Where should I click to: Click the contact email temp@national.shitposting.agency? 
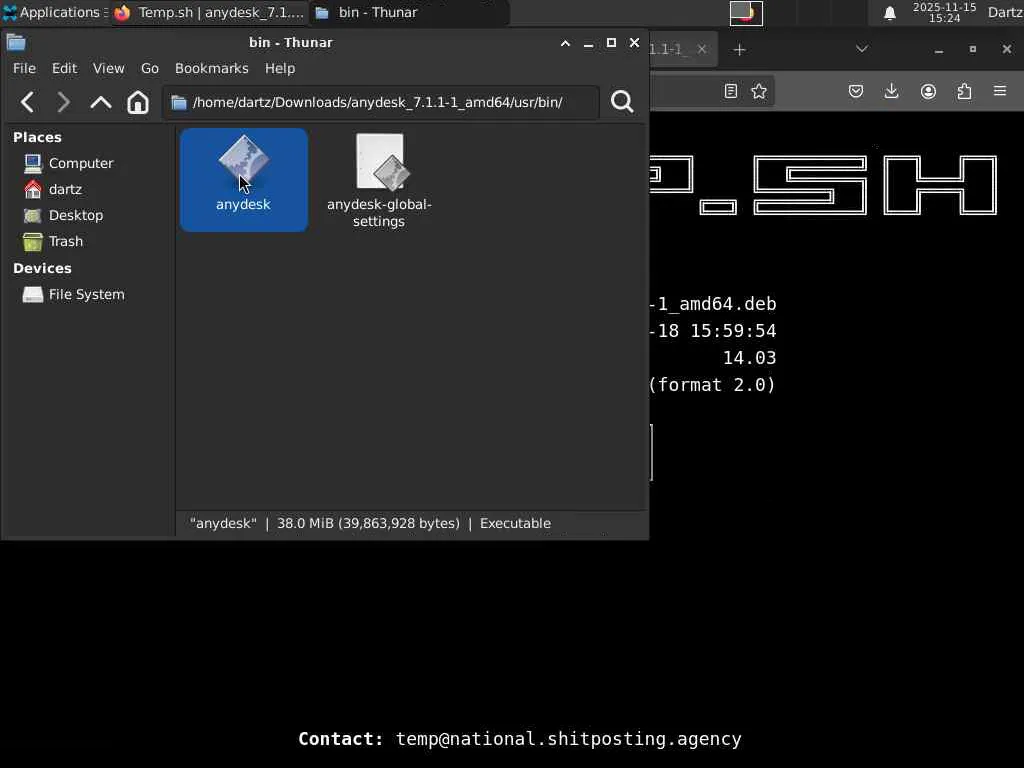[568, 739]
